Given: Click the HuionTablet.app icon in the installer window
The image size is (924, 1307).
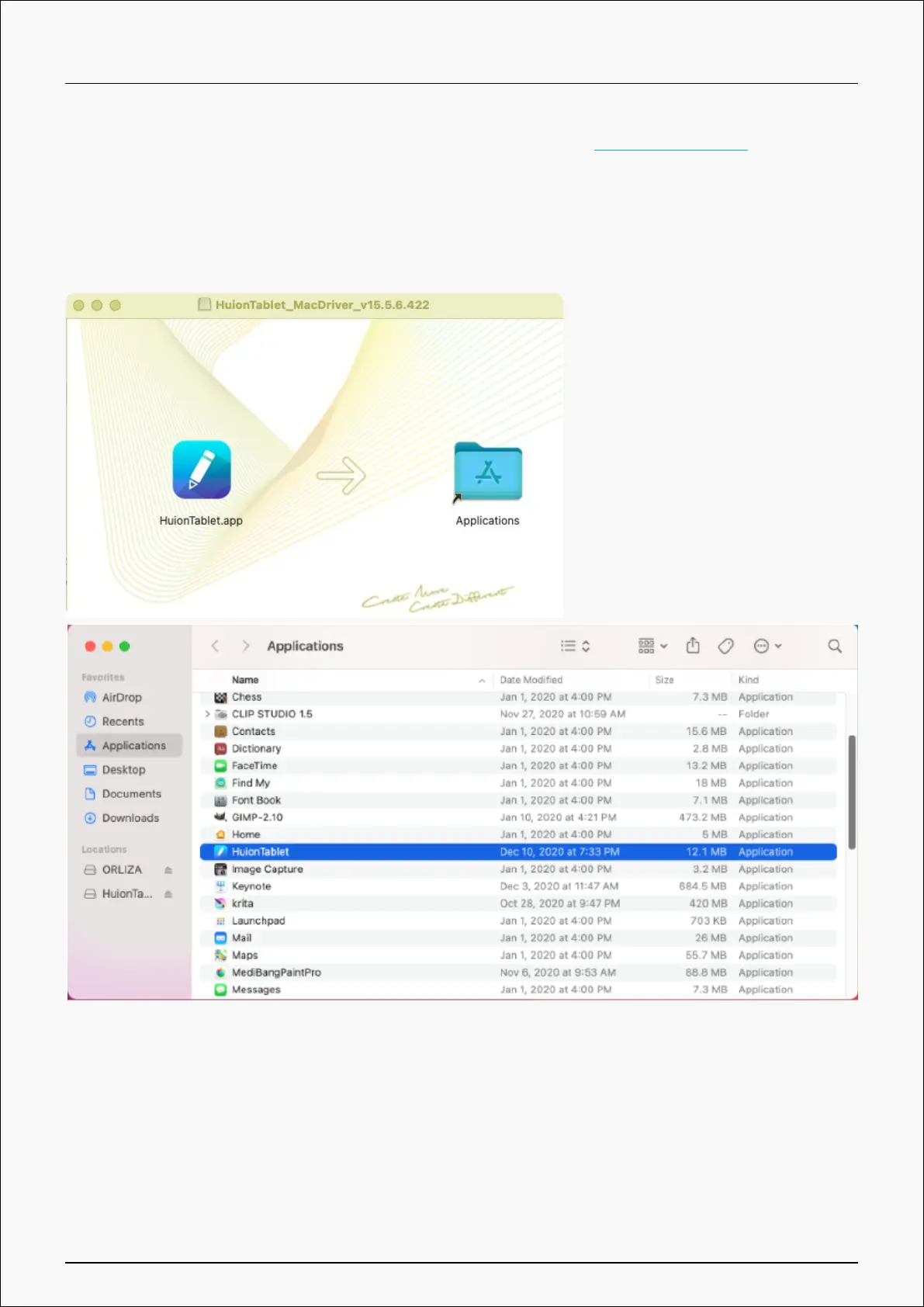Looking at the screenshot, I should tap(202, 470).
